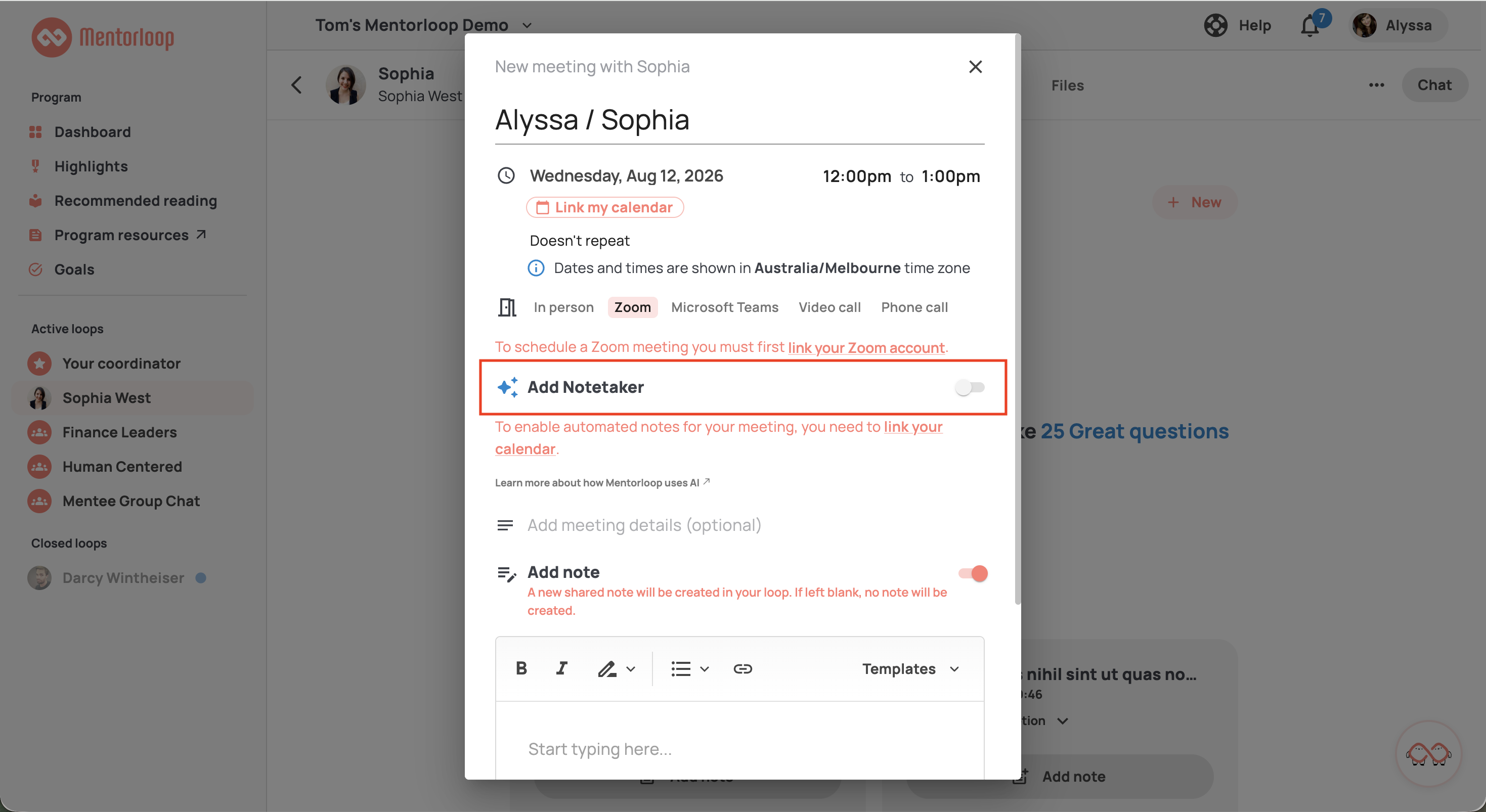Click Link my calendar button

(604, 207)
